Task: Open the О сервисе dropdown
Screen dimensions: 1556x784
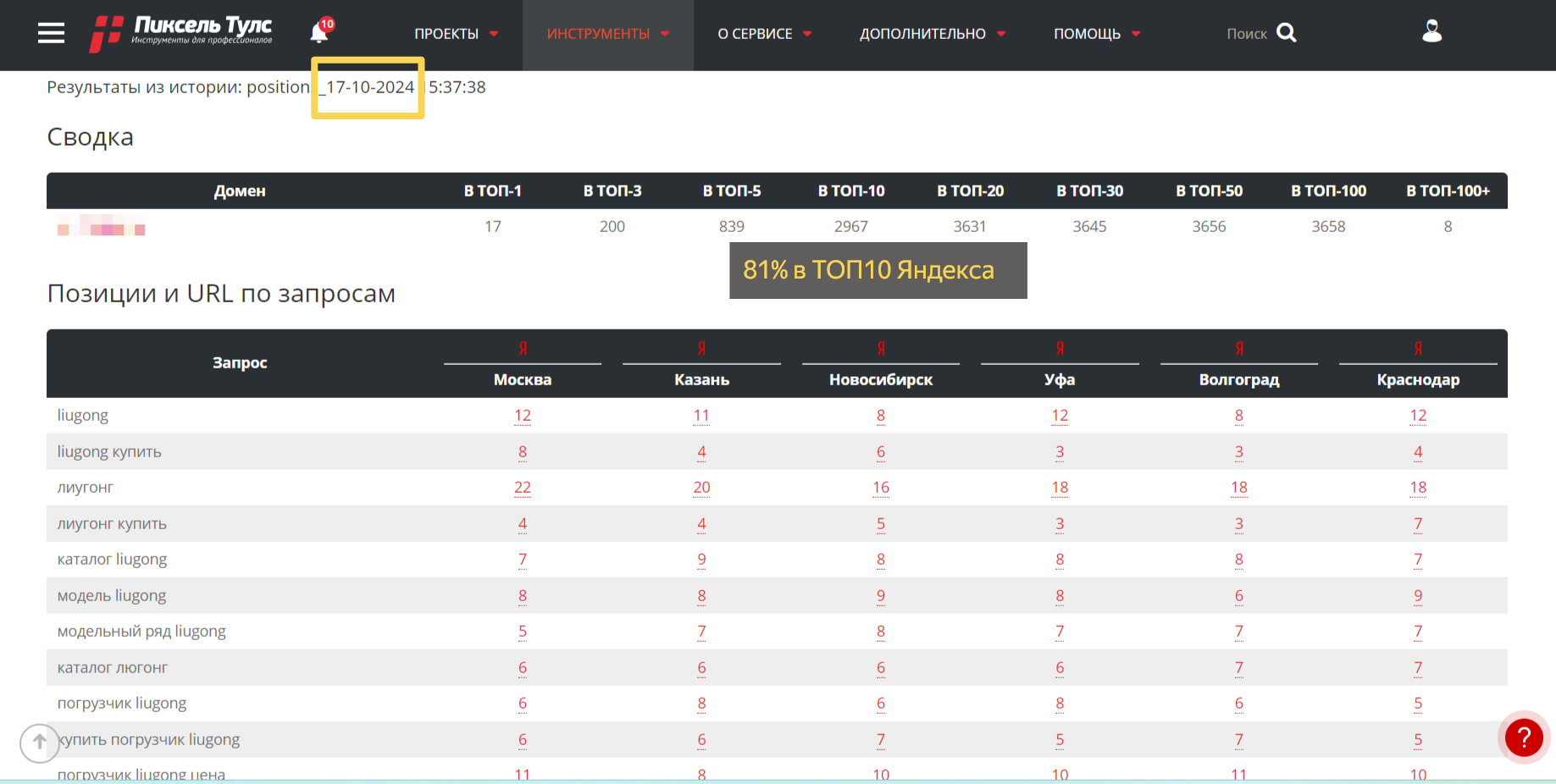Action: pos(764,34)
